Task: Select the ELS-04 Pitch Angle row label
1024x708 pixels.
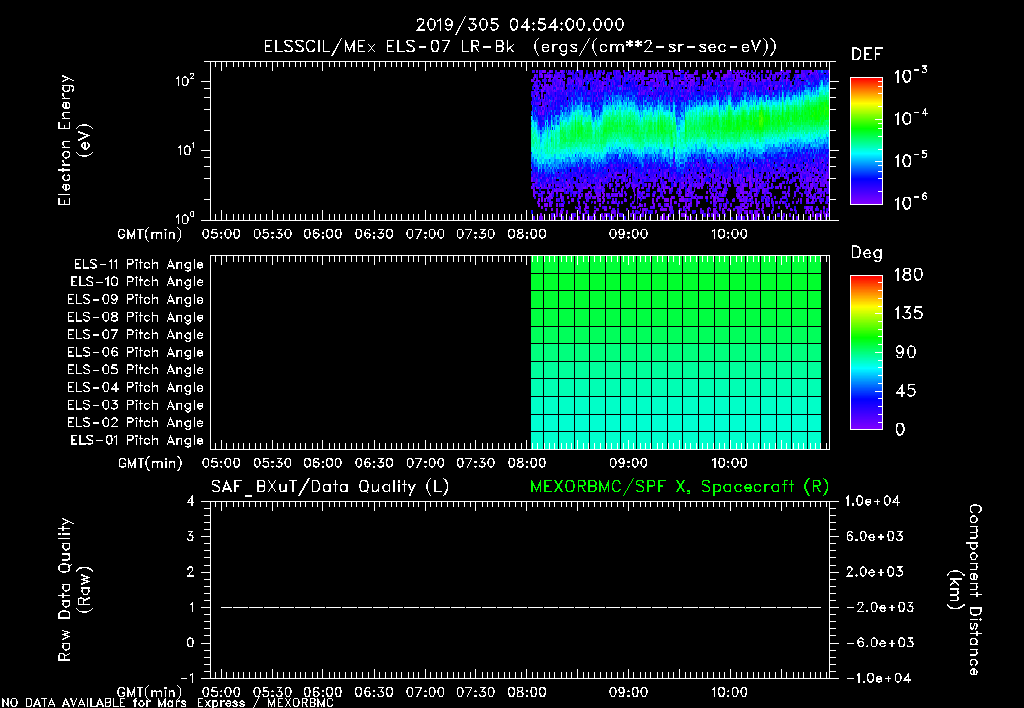Action: [x=135, y=388]
